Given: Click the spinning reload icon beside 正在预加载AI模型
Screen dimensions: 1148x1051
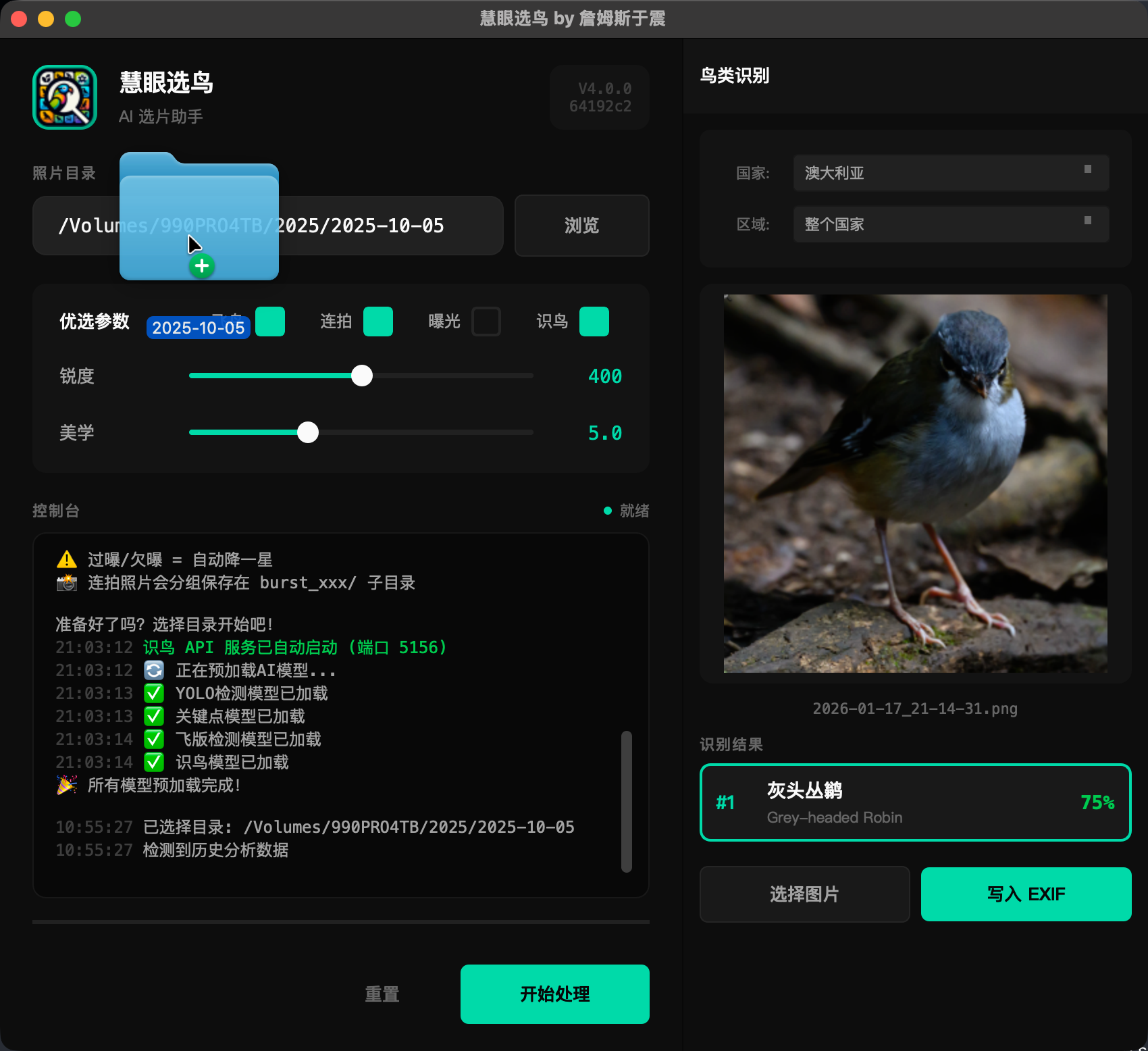Looking at the screenshot, I should [x=154, y=670].
